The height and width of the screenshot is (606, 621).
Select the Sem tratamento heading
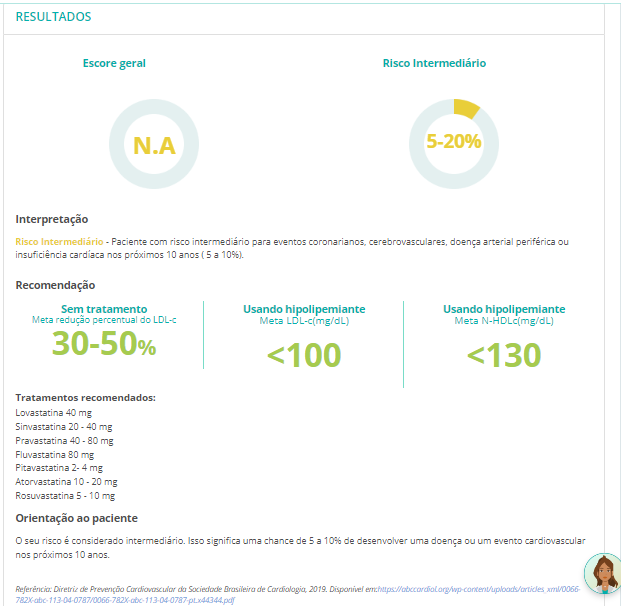[104, 309]
